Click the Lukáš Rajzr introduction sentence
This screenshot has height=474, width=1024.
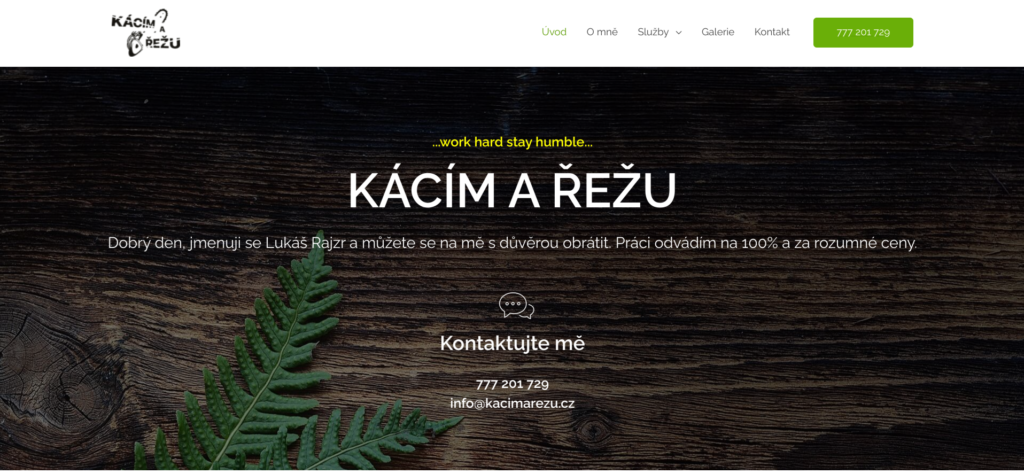(x=512, y=244)
